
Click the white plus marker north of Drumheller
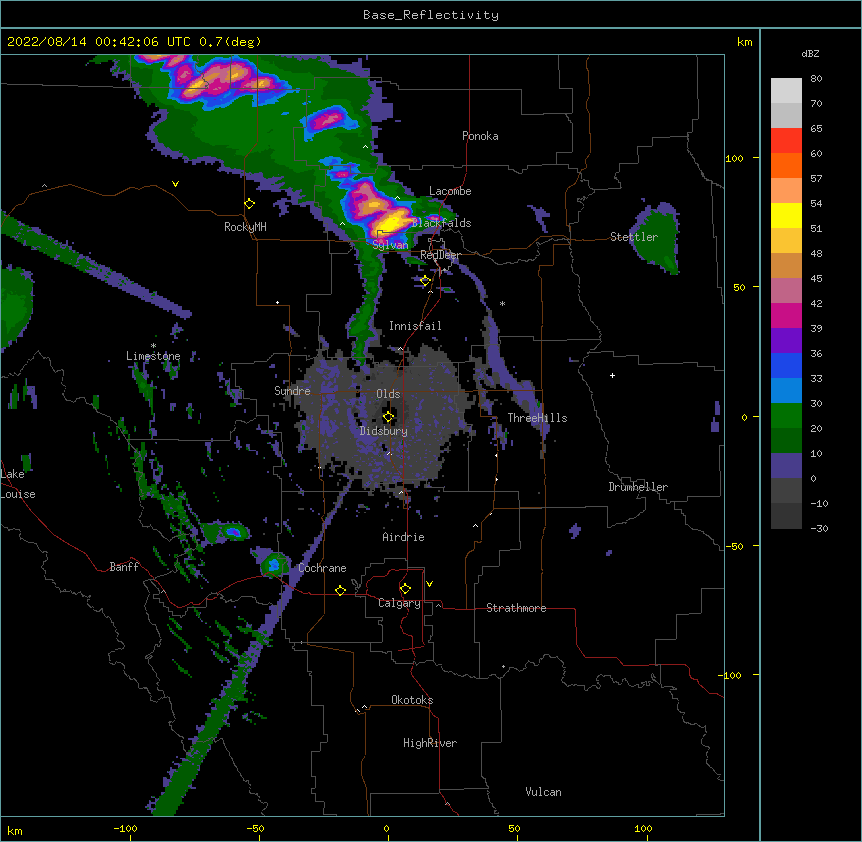point(612,375)
